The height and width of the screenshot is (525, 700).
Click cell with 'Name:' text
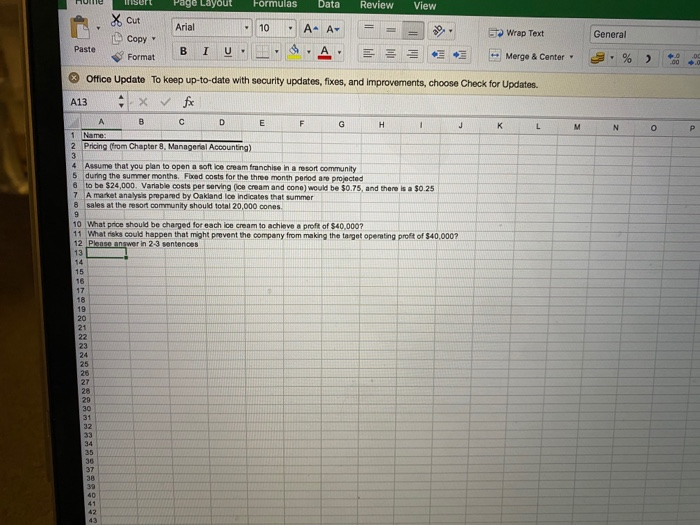95,135
